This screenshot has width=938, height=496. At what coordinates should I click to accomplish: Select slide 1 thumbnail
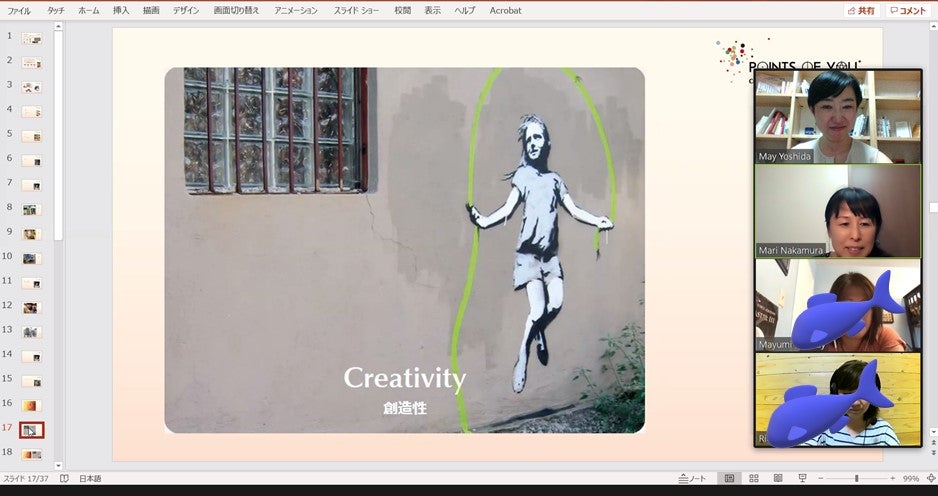tap(32, 38)
